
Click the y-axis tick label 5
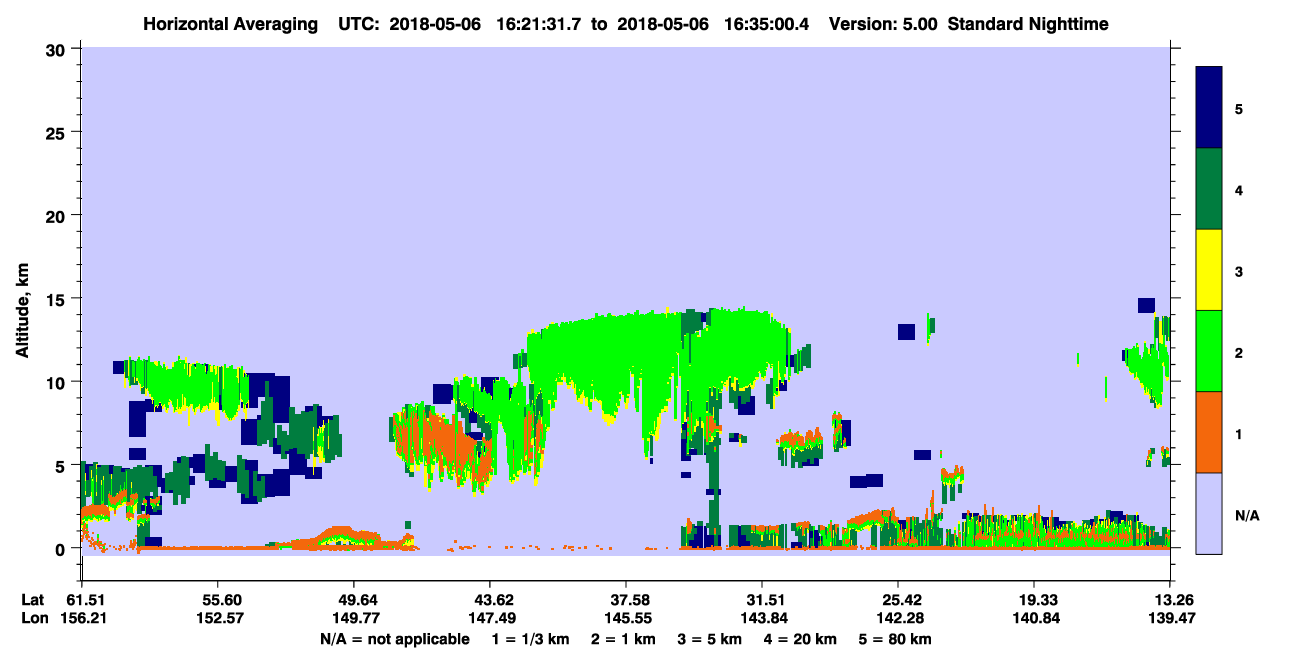(x=63, y=465)
